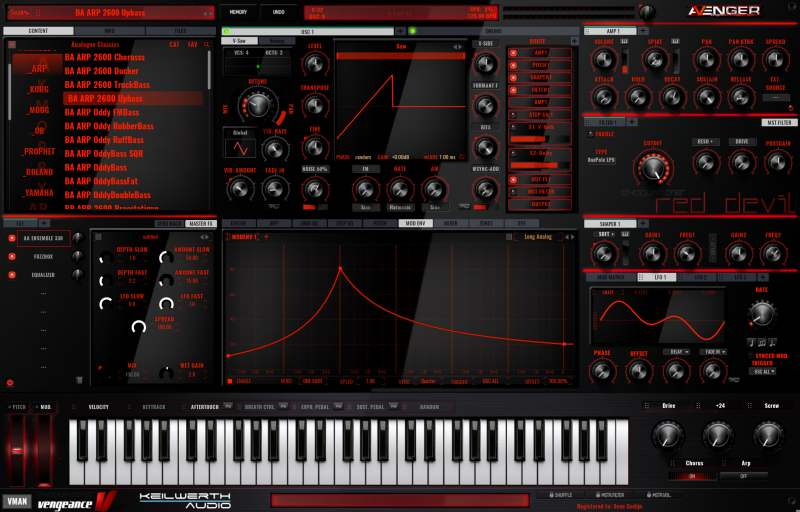Click the plus icon next to FX1 tab
This screenshot has height=512, width=800.
point(44,223)
